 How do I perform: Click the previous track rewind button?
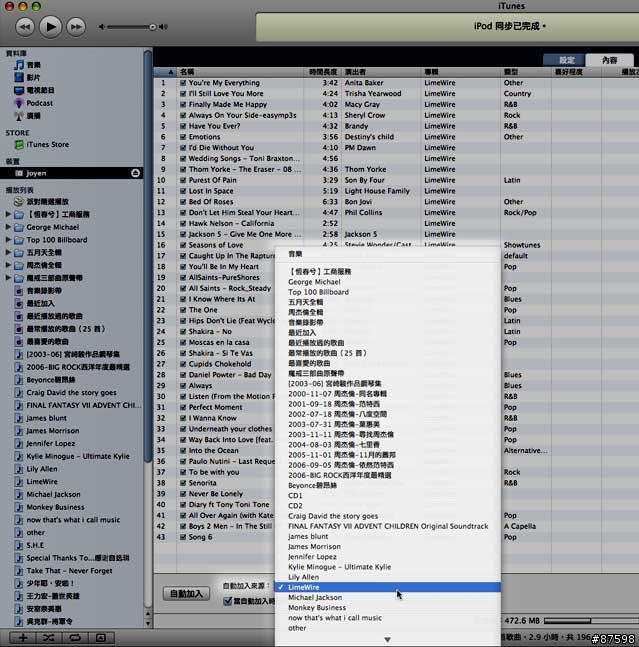25,27
